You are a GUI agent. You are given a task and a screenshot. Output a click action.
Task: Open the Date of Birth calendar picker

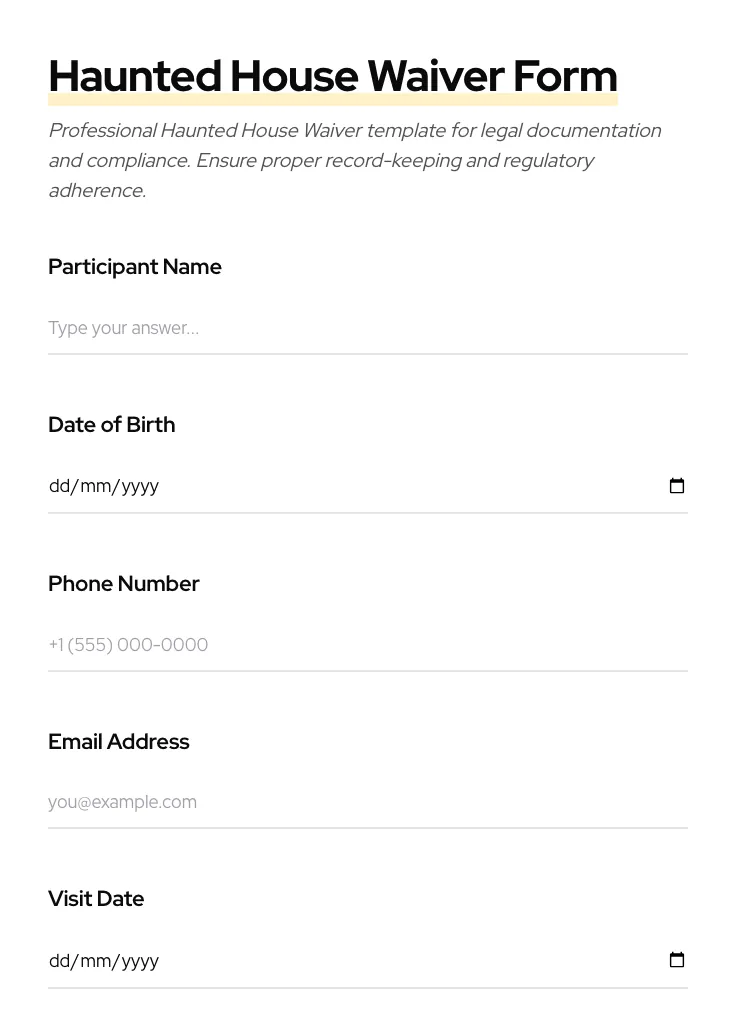click(677, 486)
